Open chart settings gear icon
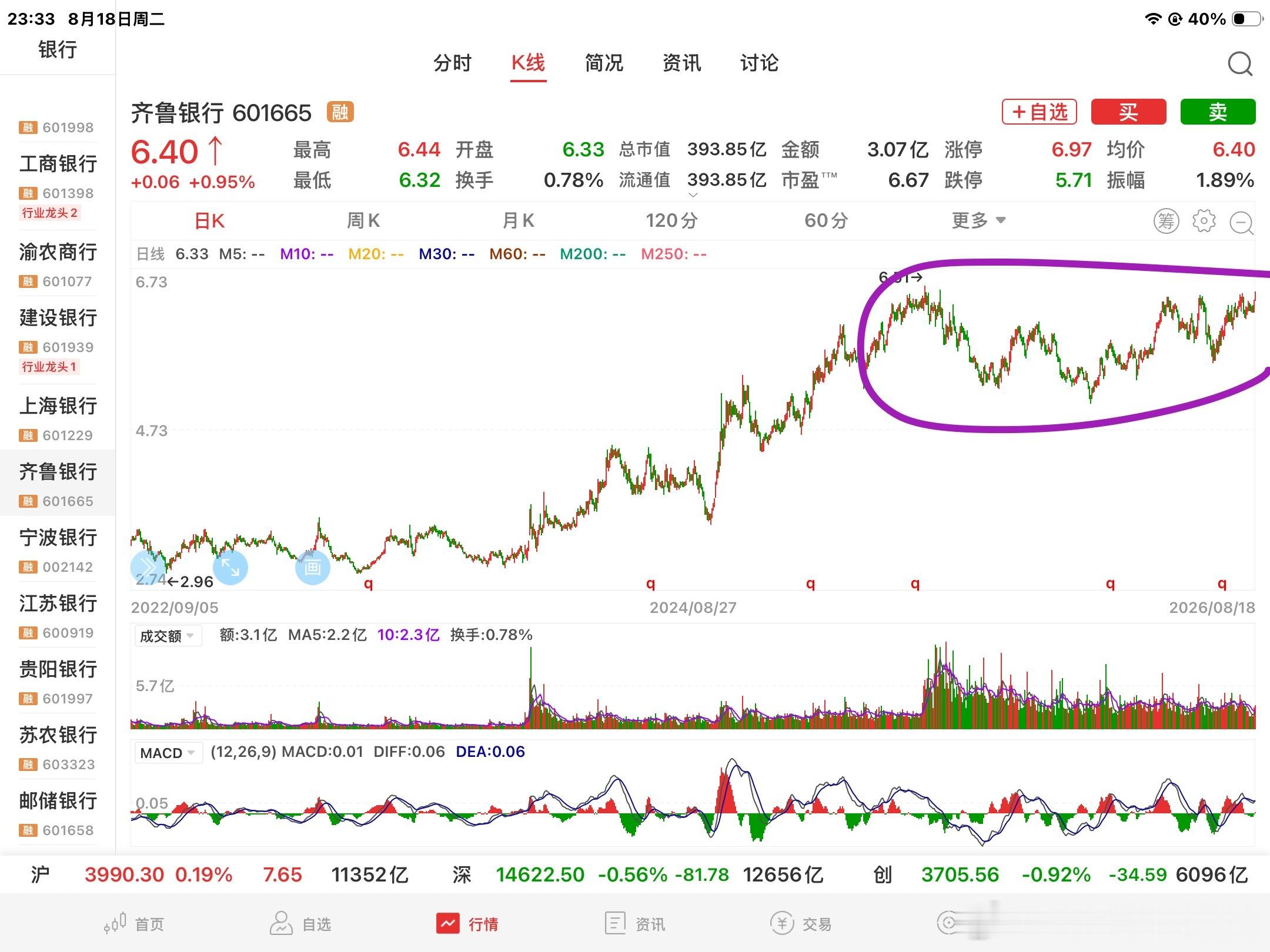1270x952 pixels. (x=1204, y=222)
